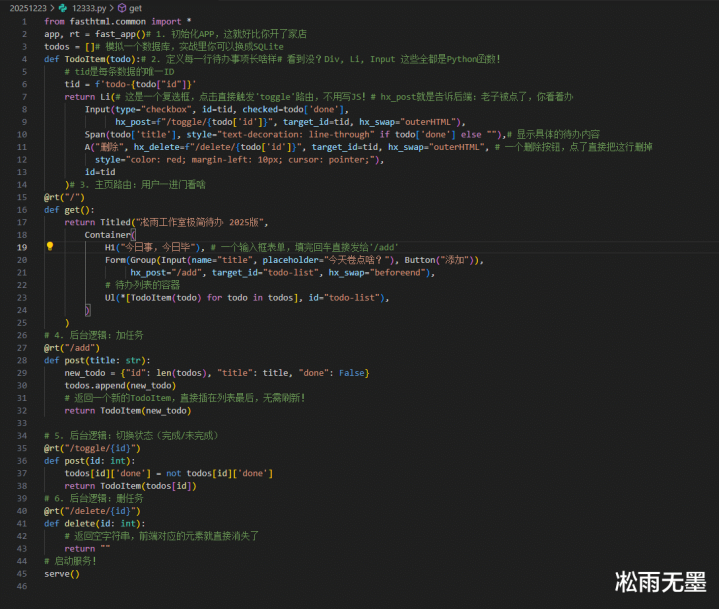The image size is (719, 609).
Task: Click 'return TodoItem(new_todo)'
Action: tap(128, 410)
